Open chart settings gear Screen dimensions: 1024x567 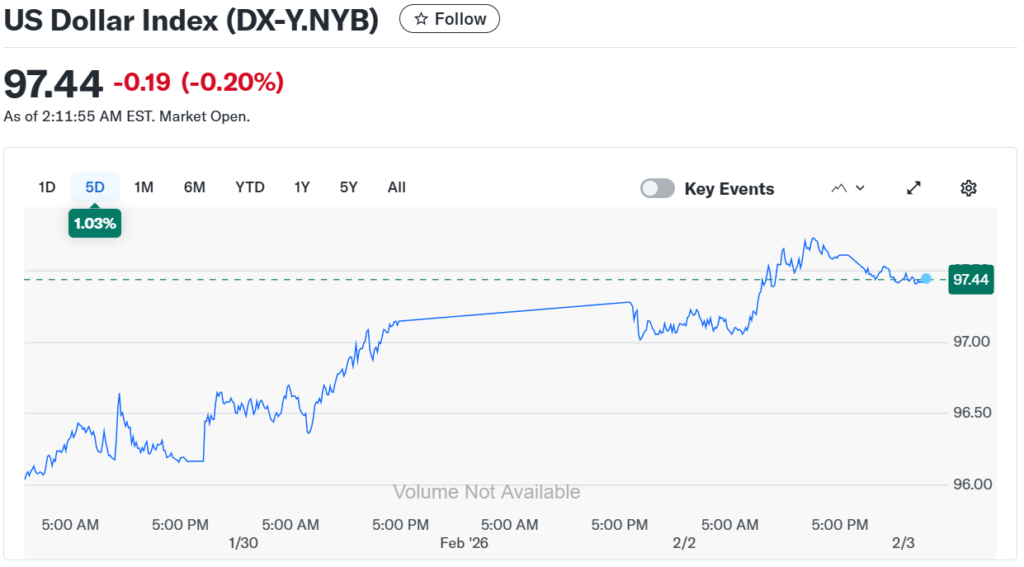click(968, 188)
